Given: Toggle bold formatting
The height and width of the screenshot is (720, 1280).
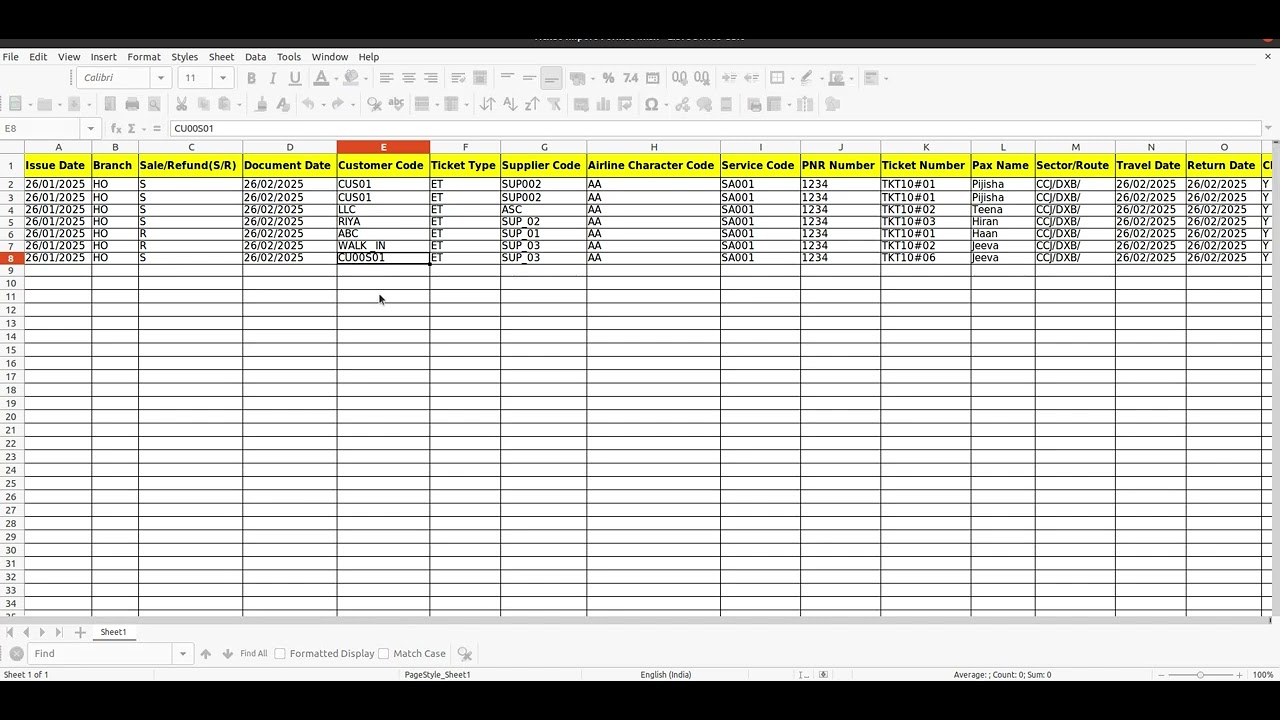Looking at the screenshot, I should point(251,78).
